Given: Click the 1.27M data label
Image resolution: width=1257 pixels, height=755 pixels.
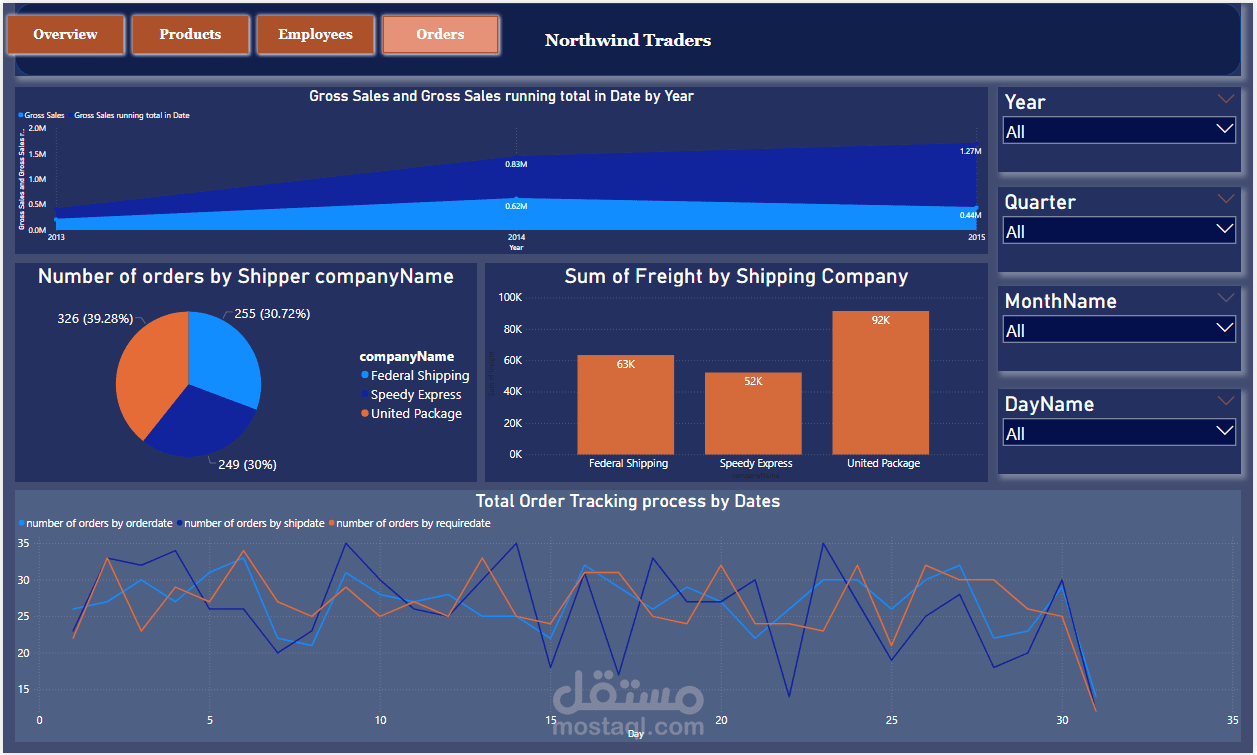Looking at the screenshot, I should click(970, 151).
